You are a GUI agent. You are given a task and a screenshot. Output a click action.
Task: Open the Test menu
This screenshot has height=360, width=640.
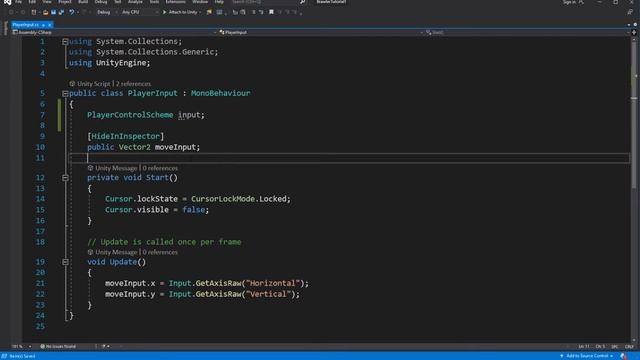pyautogui.click(x=118, y=2)
